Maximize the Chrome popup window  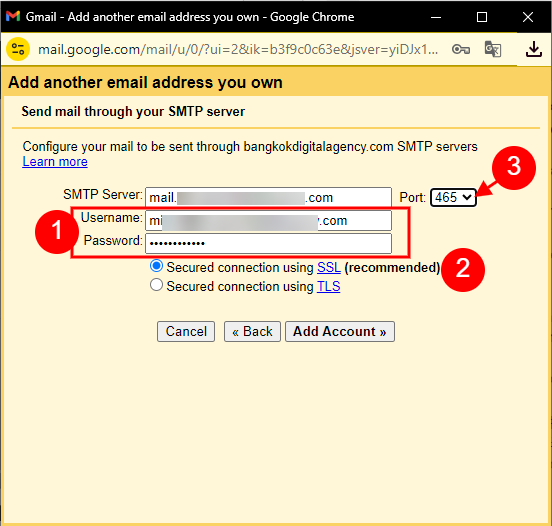(482, 17)
